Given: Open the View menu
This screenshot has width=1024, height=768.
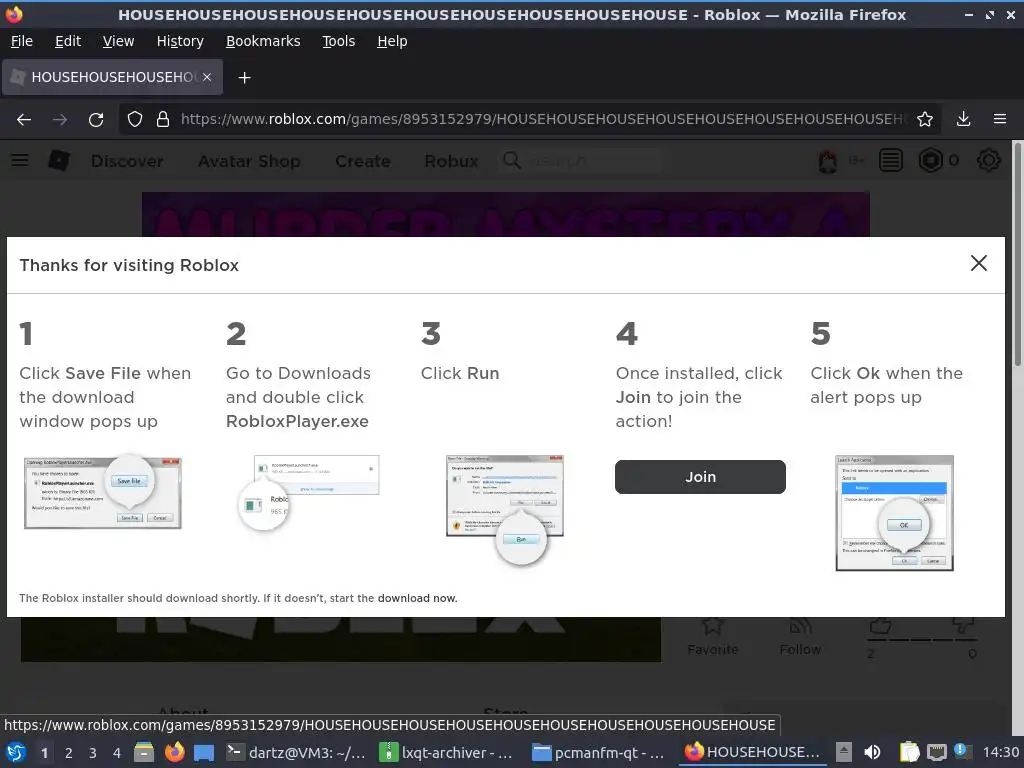Looking at the screenshot, I should [x=118, y=41].
